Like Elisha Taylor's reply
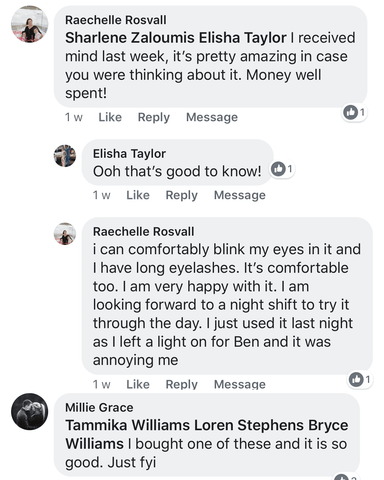The image size is (384, 480). point(138,195)
